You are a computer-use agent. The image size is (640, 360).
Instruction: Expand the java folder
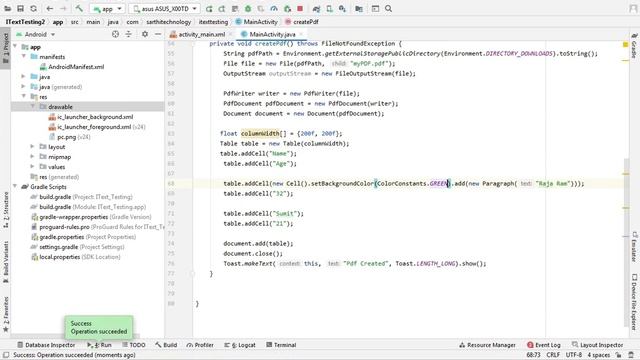click(24, 77)
